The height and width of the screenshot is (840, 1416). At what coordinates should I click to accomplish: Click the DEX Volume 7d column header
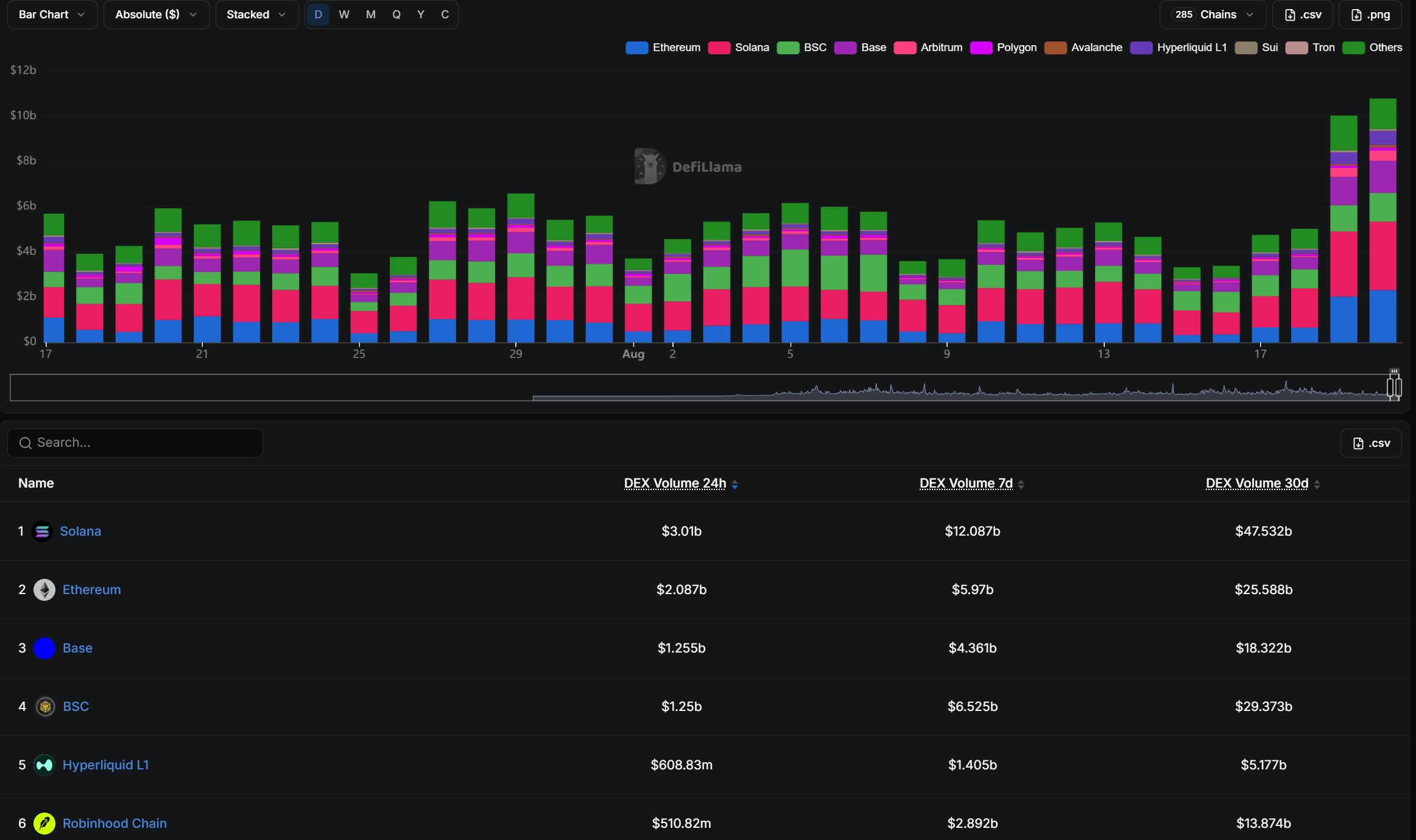pos(966,483)
